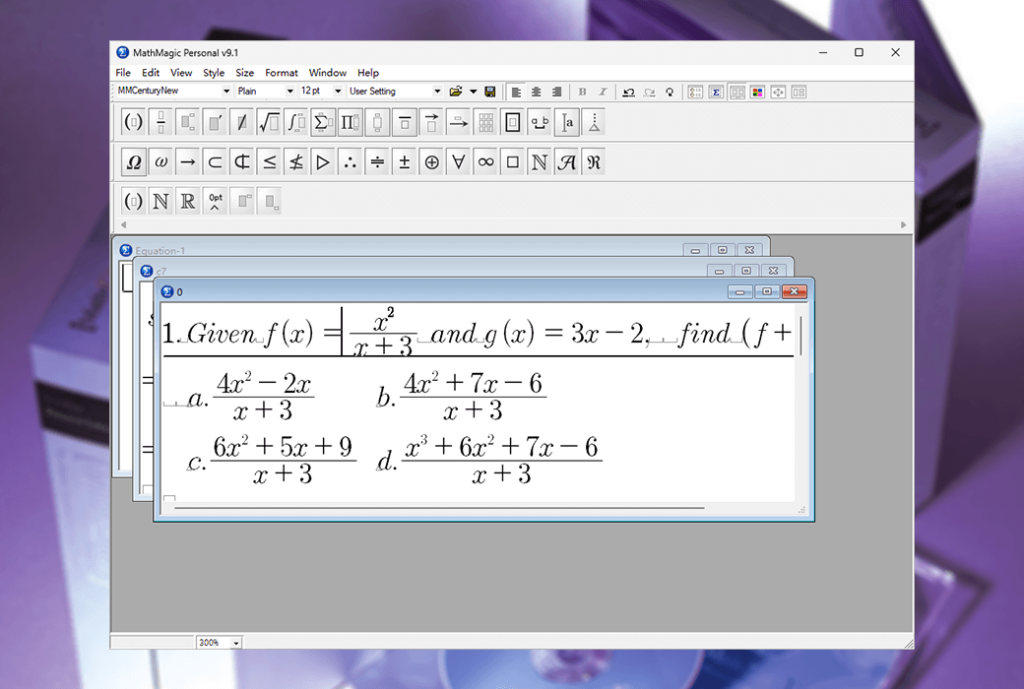Open the color palette toolbar icon
1024x689 pixels.
[x=758, y=92]
